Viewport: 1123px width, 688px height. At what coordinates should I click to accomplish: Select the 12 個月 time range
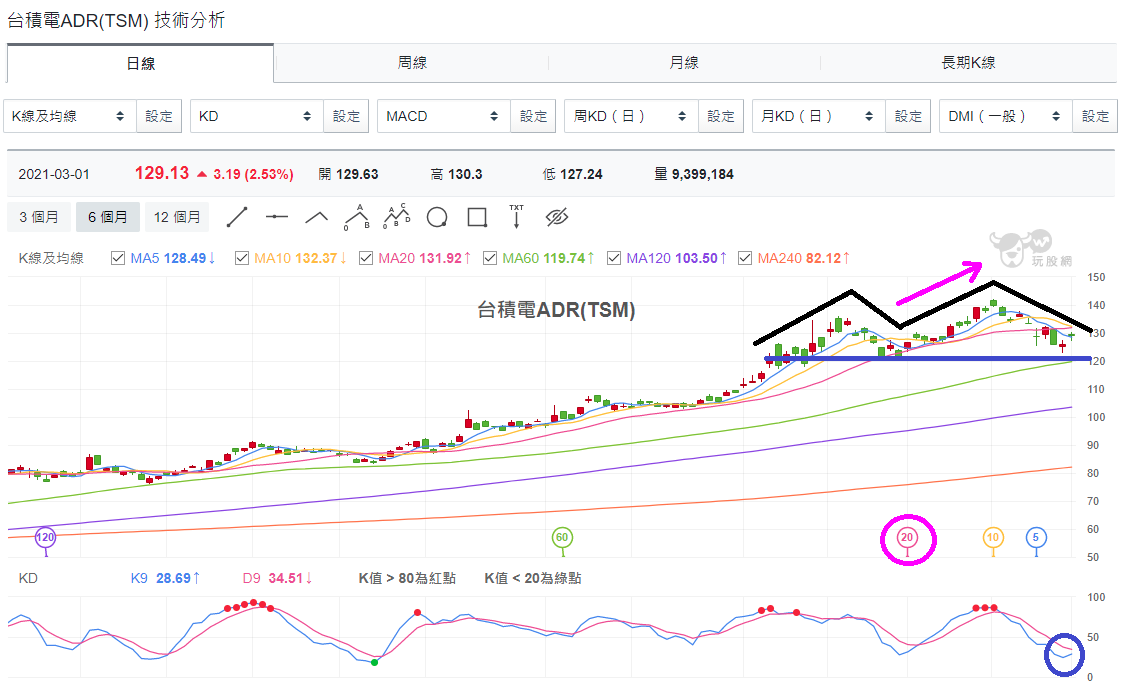tap(177, 217)
